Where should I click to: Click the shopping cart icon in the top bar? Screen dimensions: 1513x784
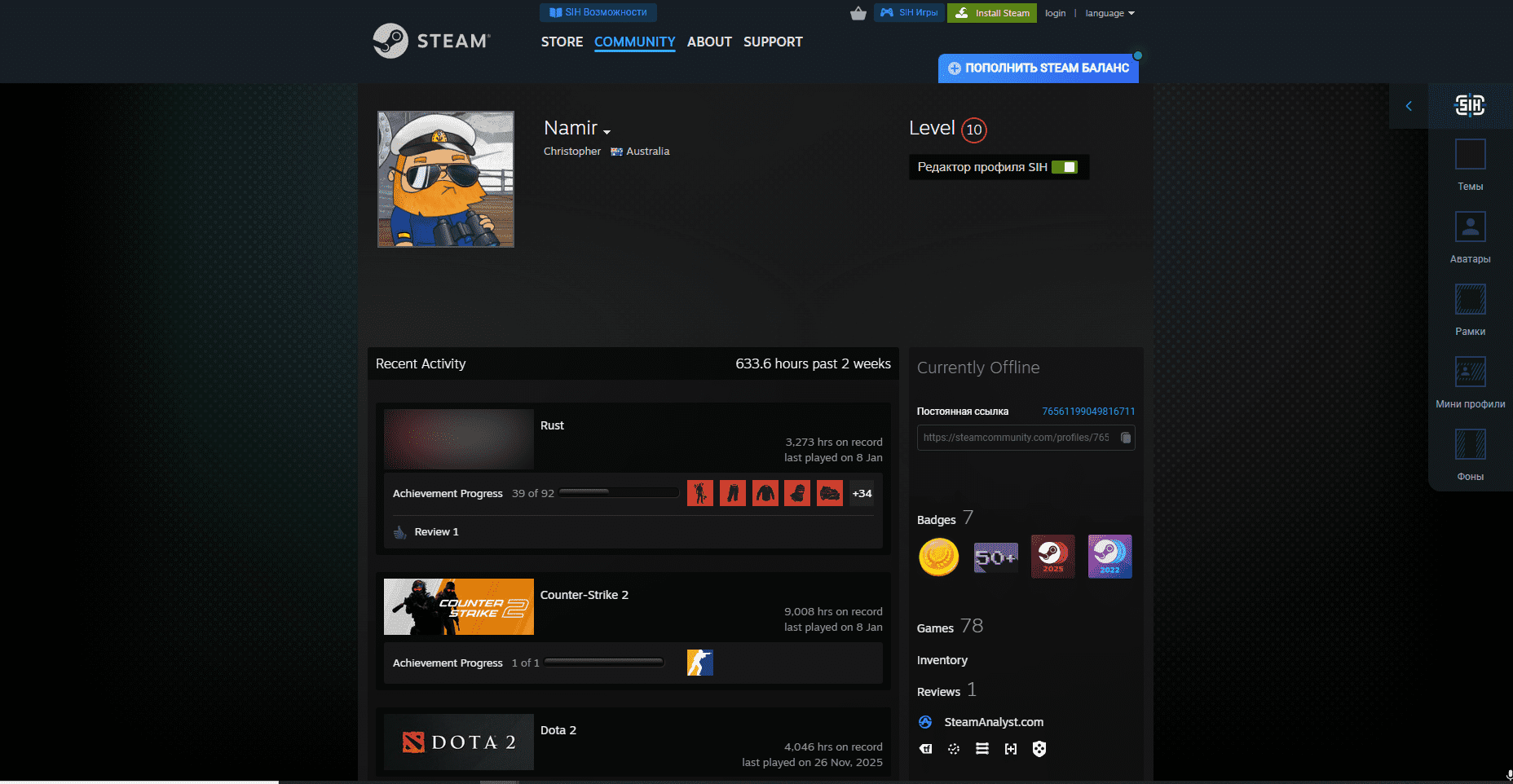point(858,13)
